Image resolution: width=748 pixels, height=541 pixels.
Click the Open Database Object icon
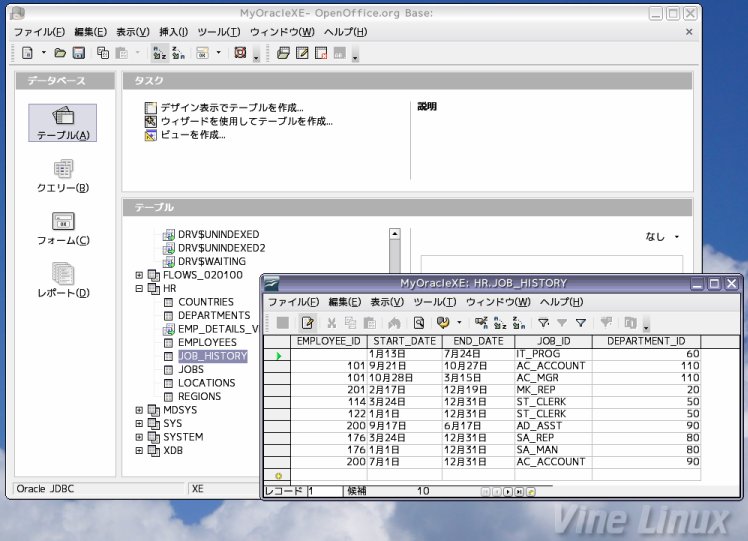coord(283,53)
